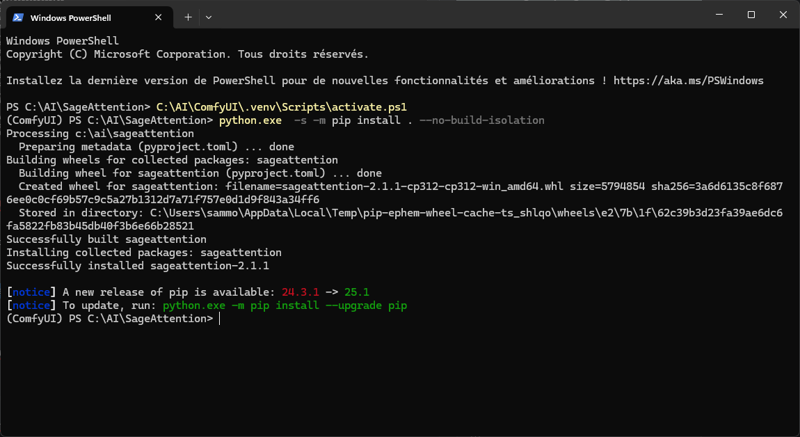Maximize the terminal window
Screen dimensions: 800x437
point(751,15)
